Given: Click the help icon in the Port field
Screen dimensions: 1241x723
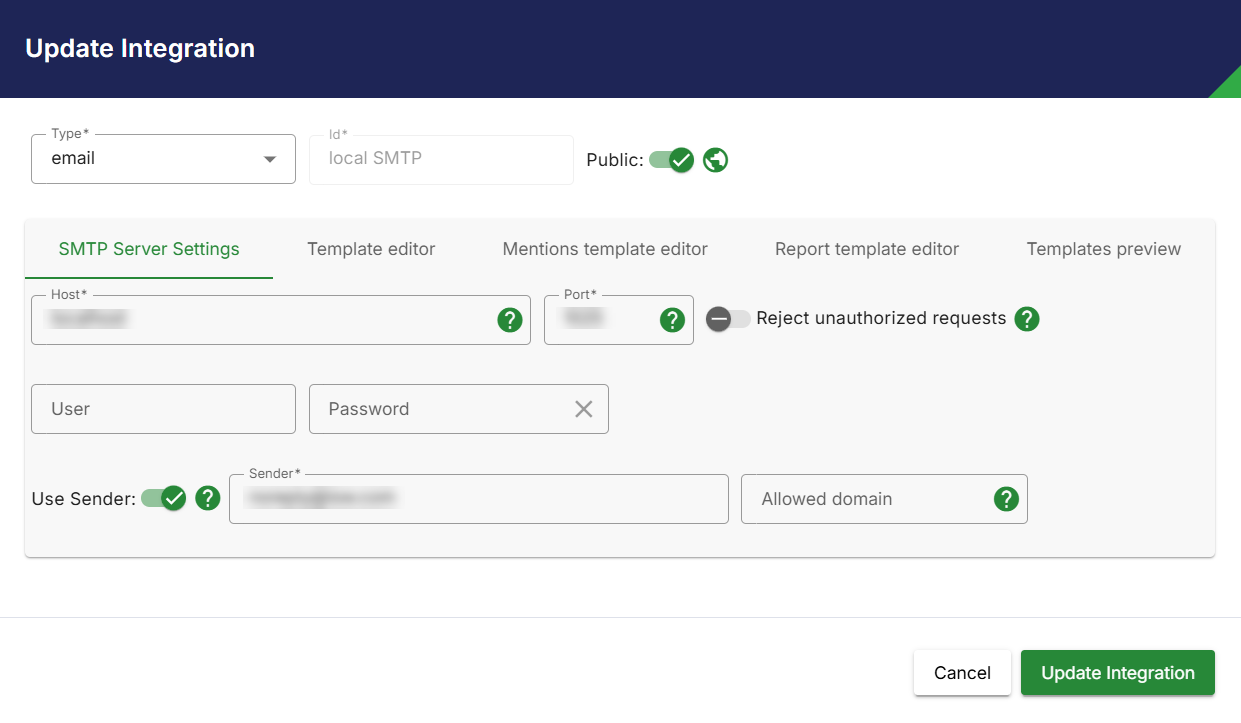Looking at the screenshot, I should pyautogui.click(x=672, y=320).
